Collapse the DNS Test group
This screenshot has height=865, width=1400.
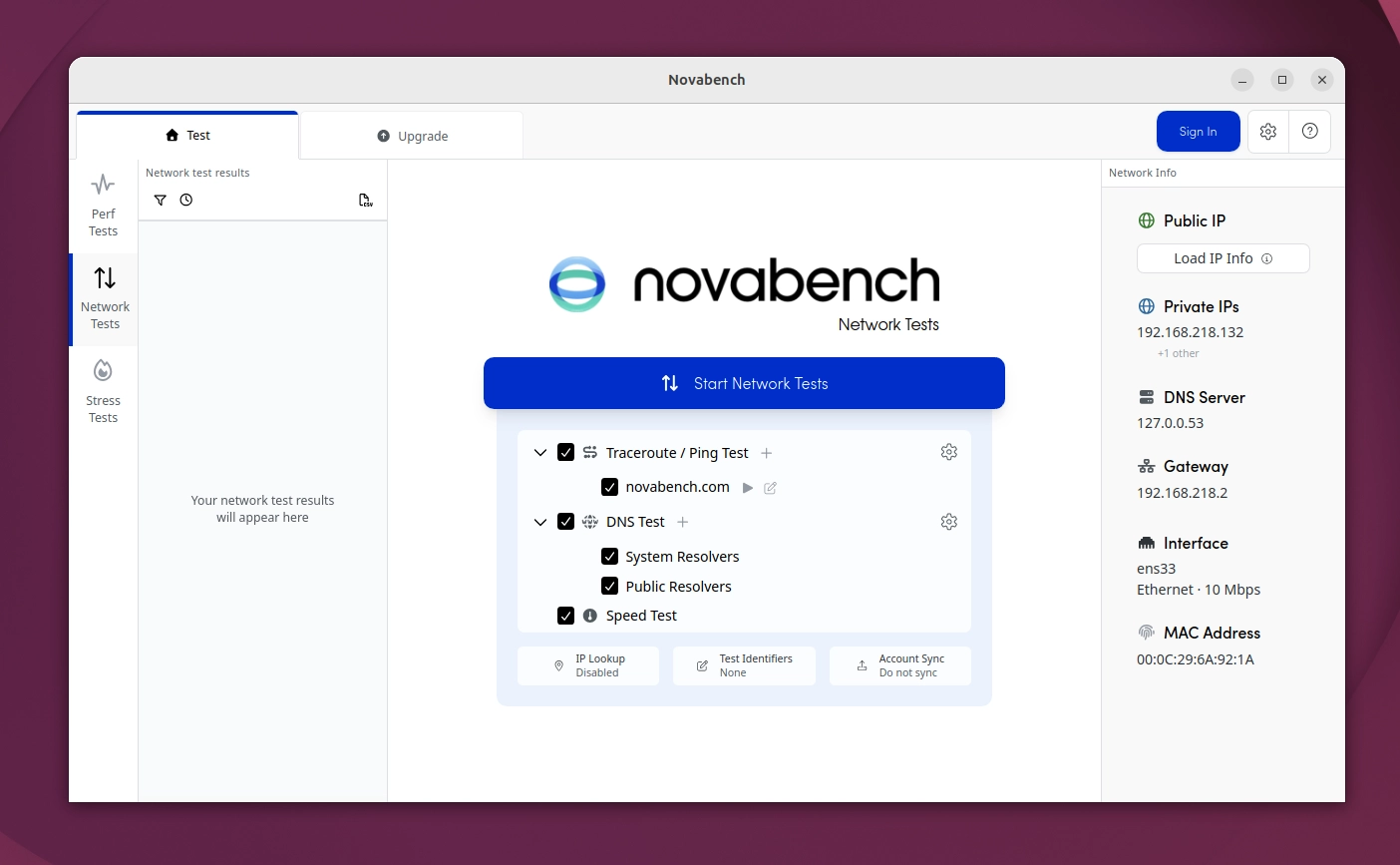pos(540,522)
